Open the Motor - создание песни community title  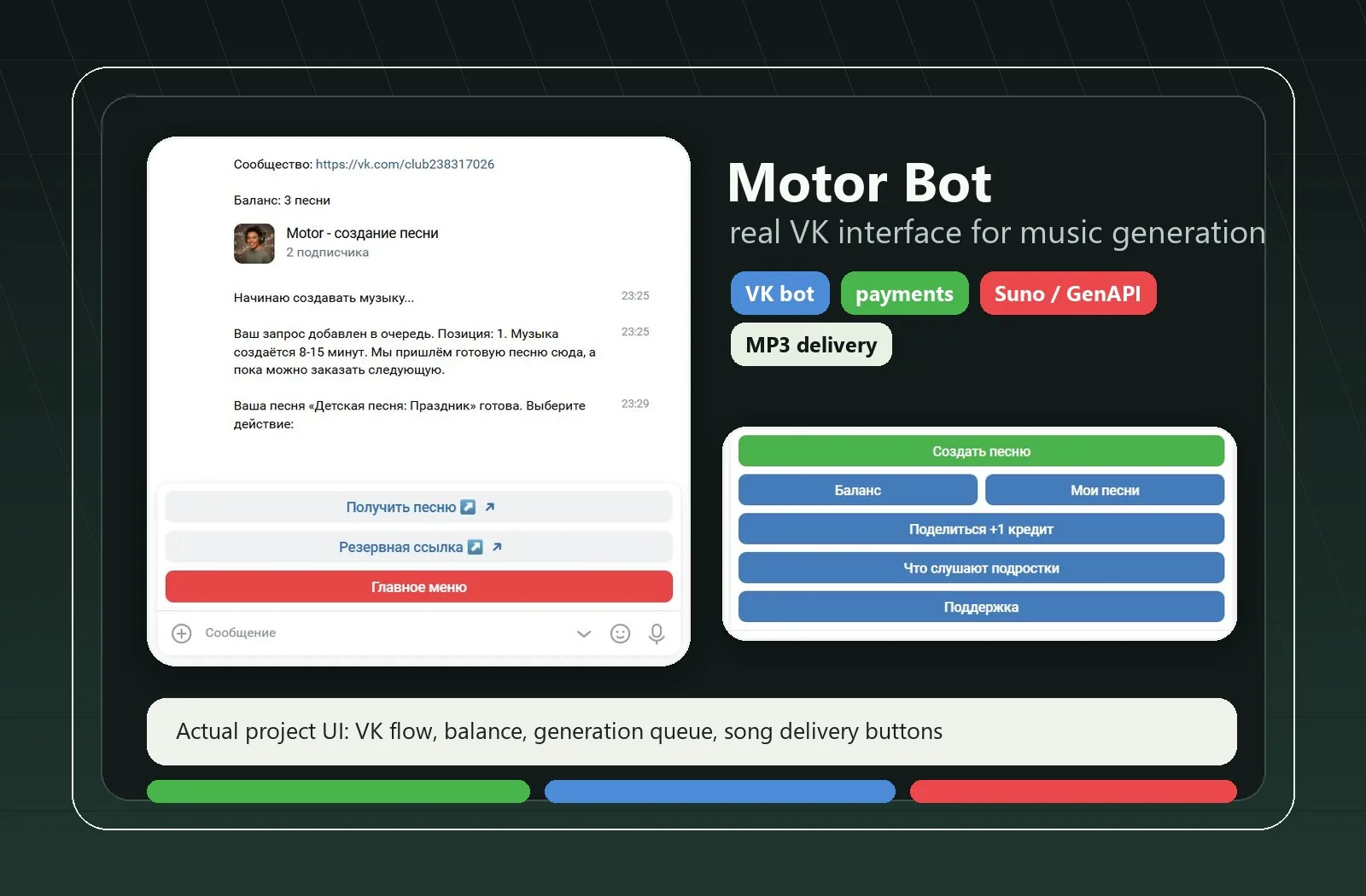pos(362,233)
